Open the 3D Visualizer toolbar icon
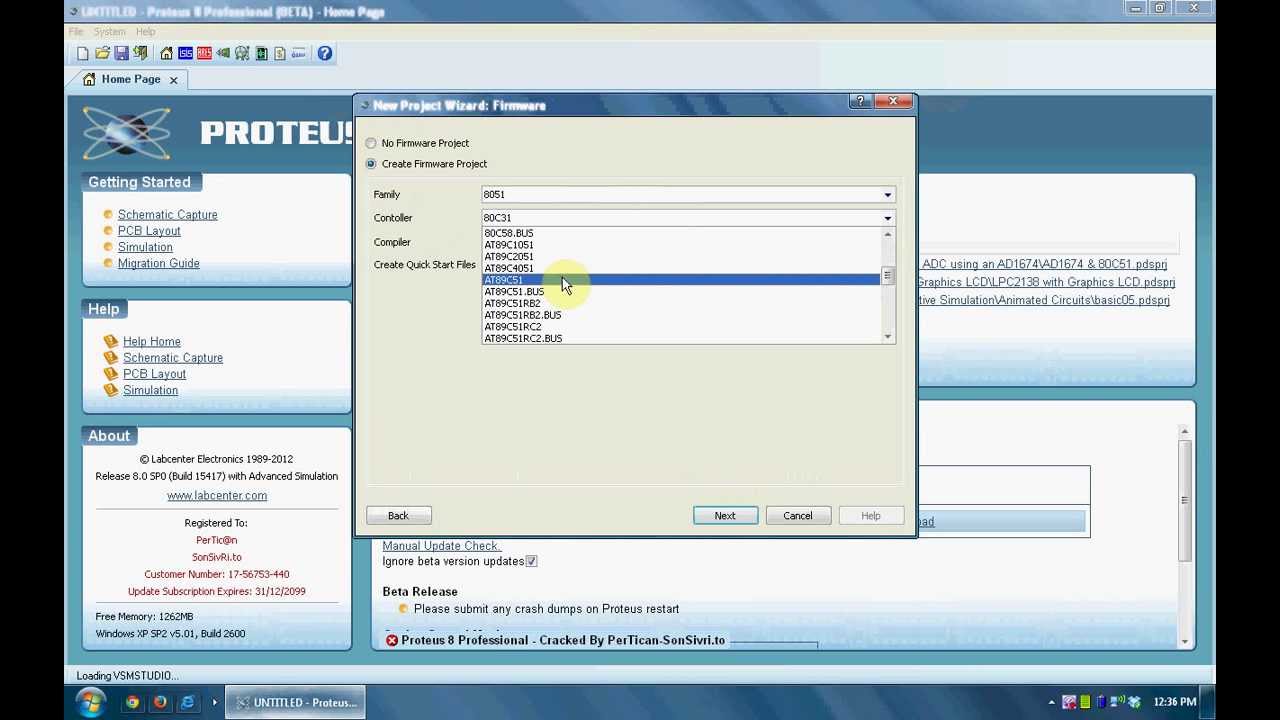This screenshot has height=720, width=1280. tap(223, 53)
